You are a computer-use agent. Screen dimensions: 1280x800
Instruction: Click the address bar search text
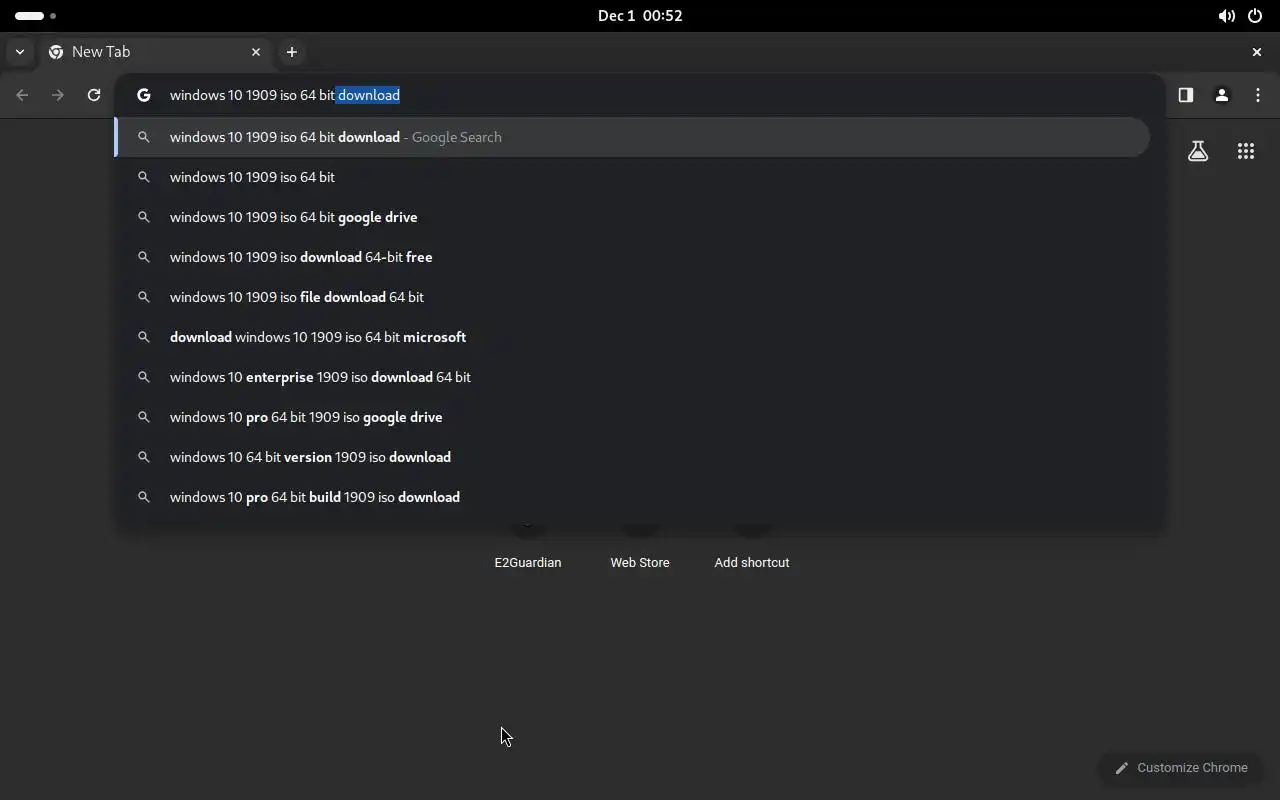pos(285,95)
